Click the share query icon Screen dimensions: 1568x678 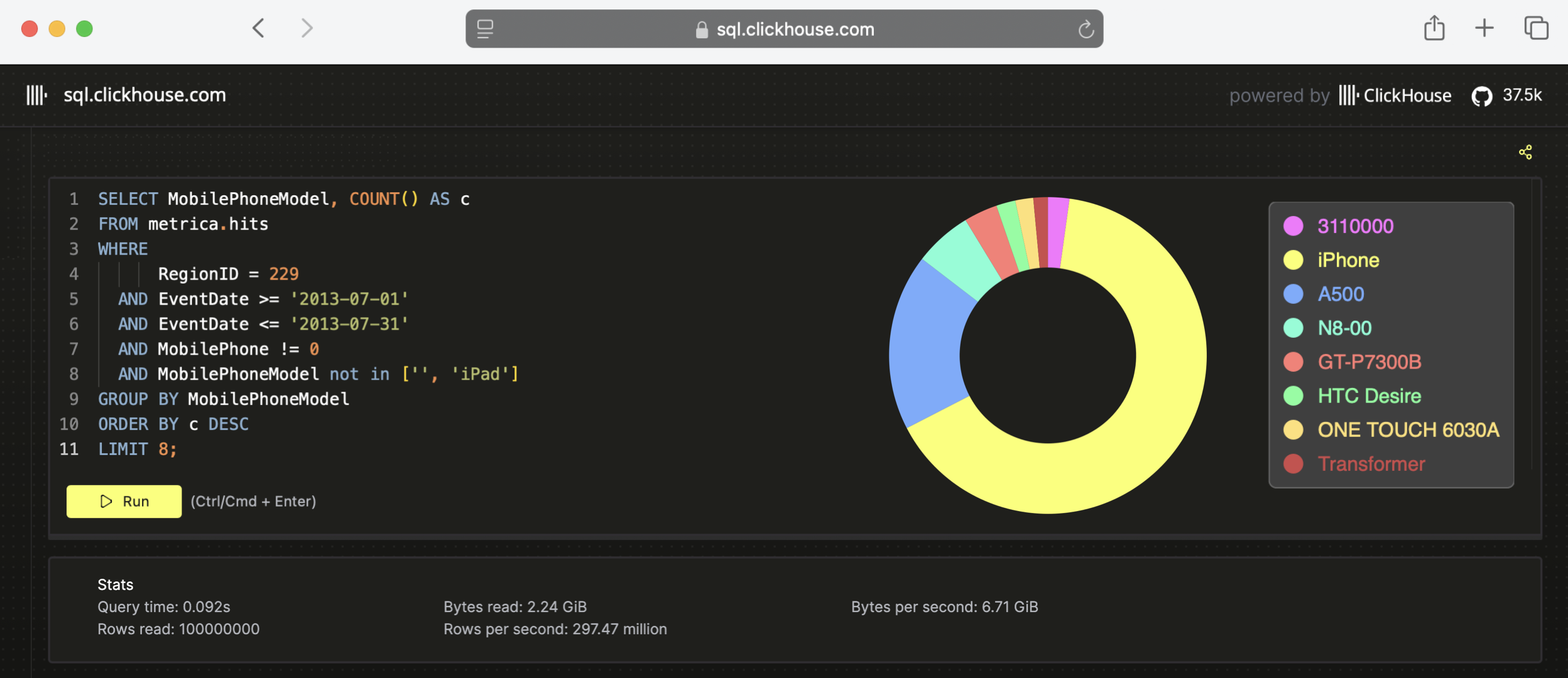1525,152
